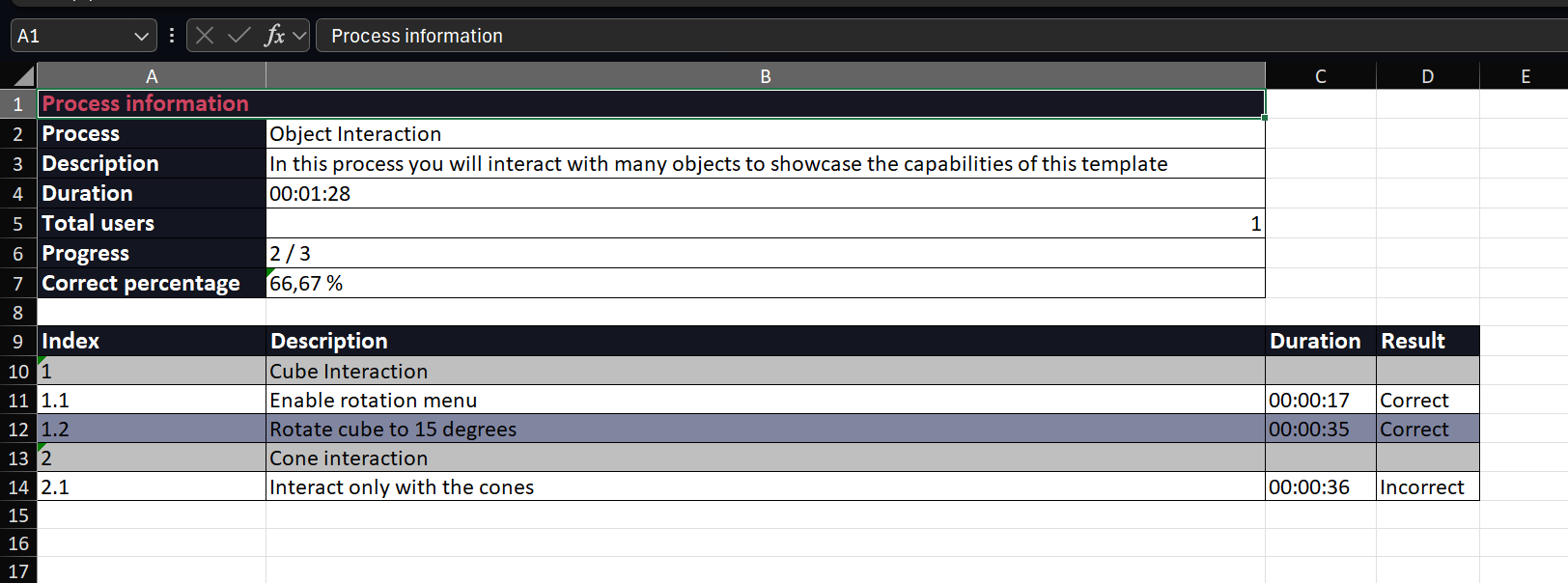The image size is (1568, 583).
Task: Select the column D header
Action: point(1427,76)
